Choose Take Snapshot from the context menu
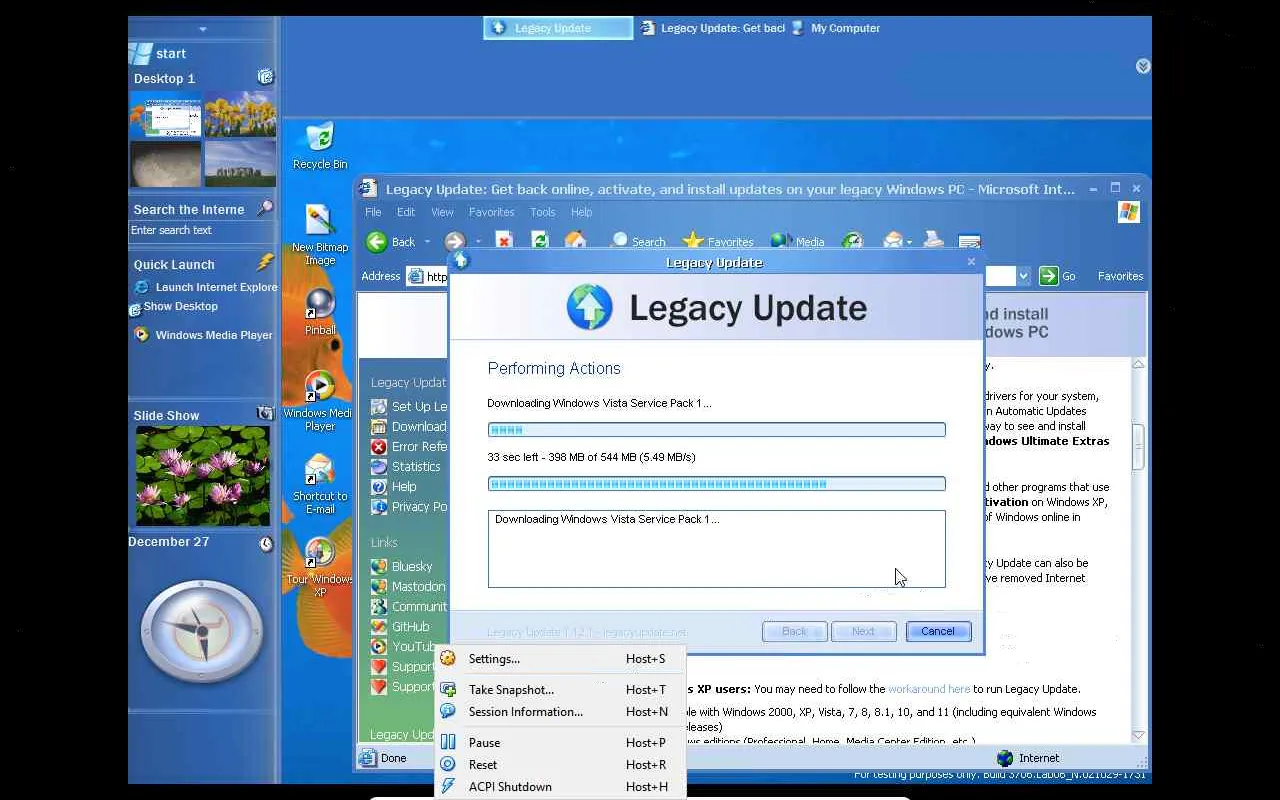This screenshot has height=800, width=1280. click(561, 690)
